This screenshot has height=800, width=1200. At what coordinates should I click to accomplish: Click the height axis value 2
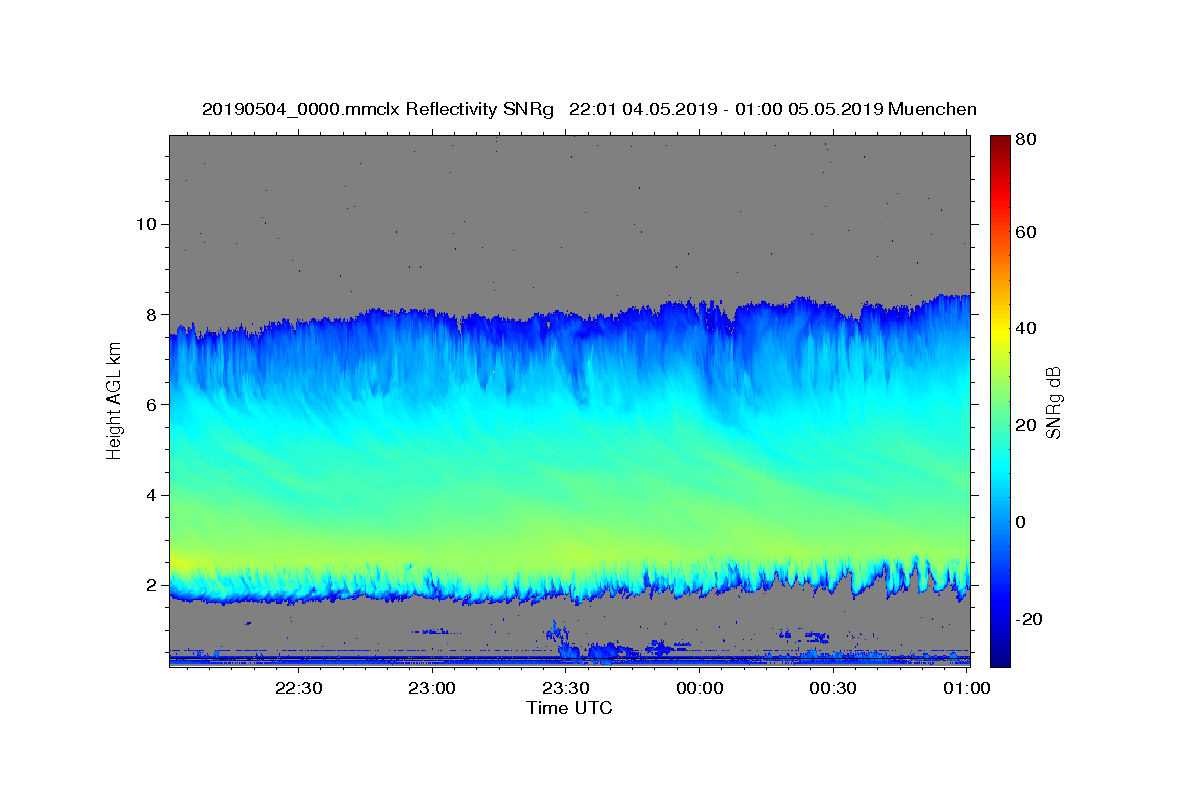point(150,585)
